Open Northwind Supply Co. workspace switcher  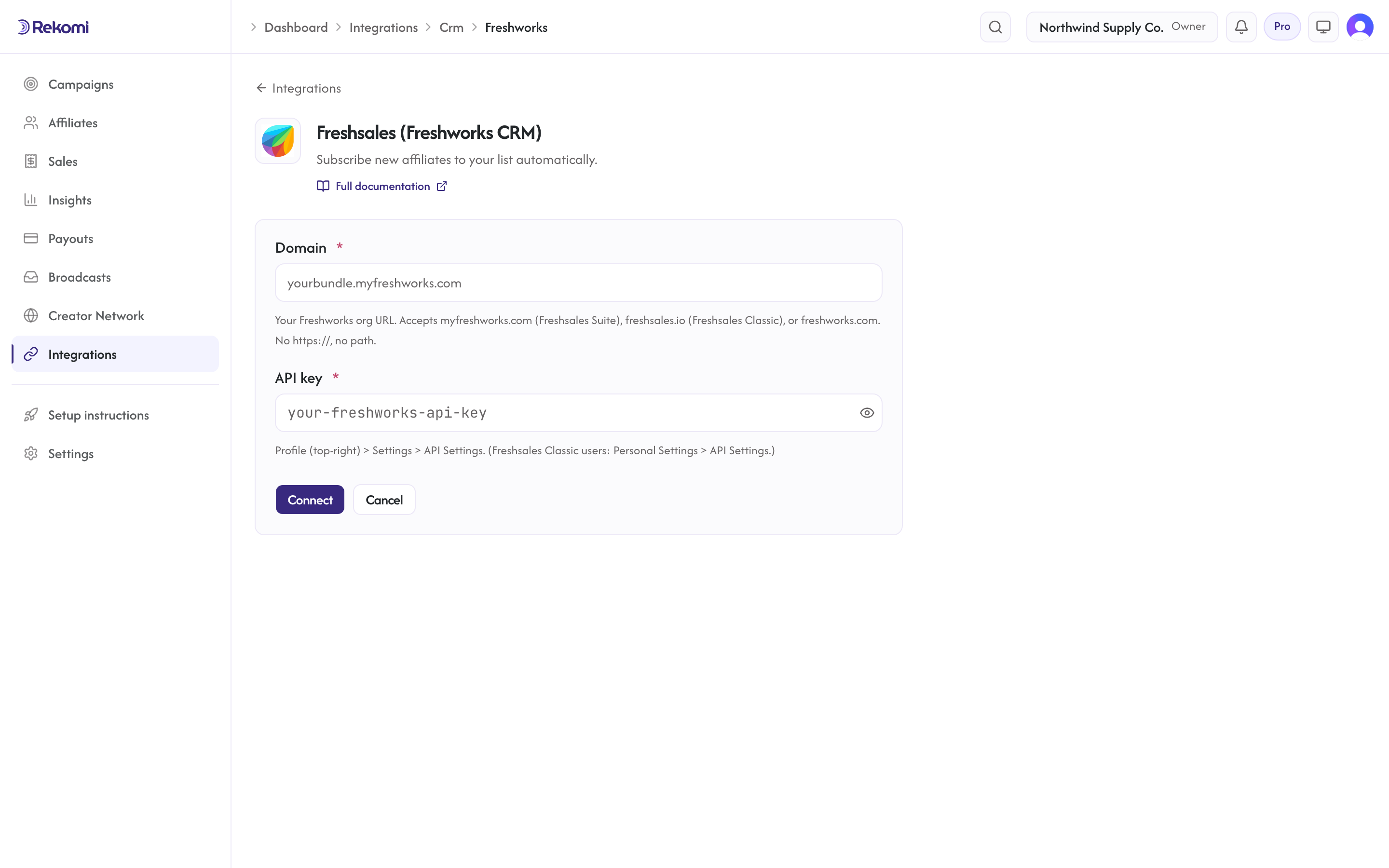coord(1121,27)
